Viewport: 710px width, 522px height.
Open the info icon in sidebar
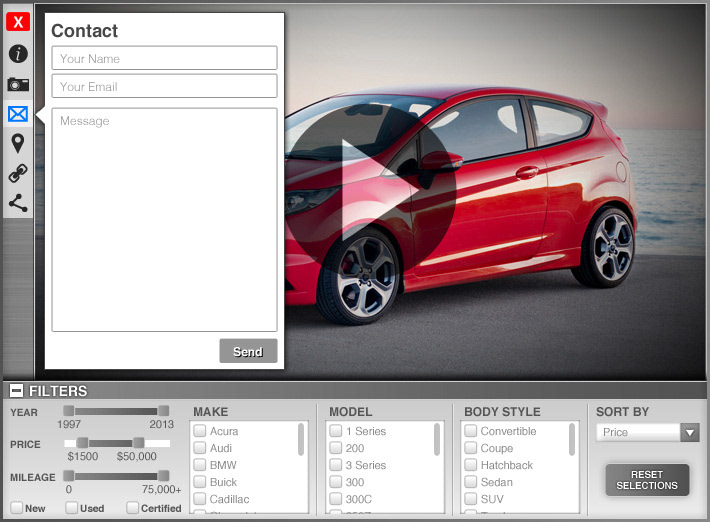18,54
